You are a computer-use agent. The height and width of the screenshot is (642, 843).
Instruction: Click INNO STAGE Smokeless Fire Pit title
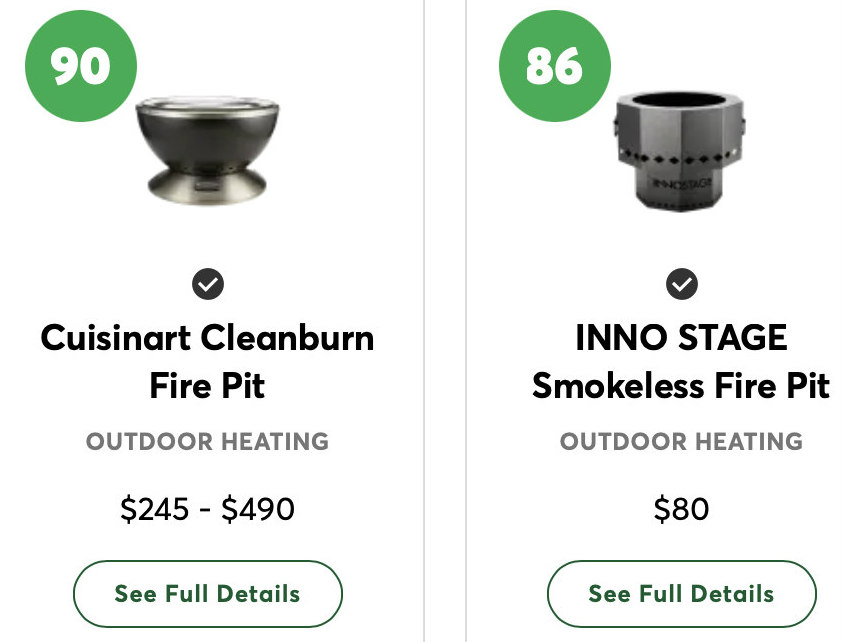[x=681, y=361]
